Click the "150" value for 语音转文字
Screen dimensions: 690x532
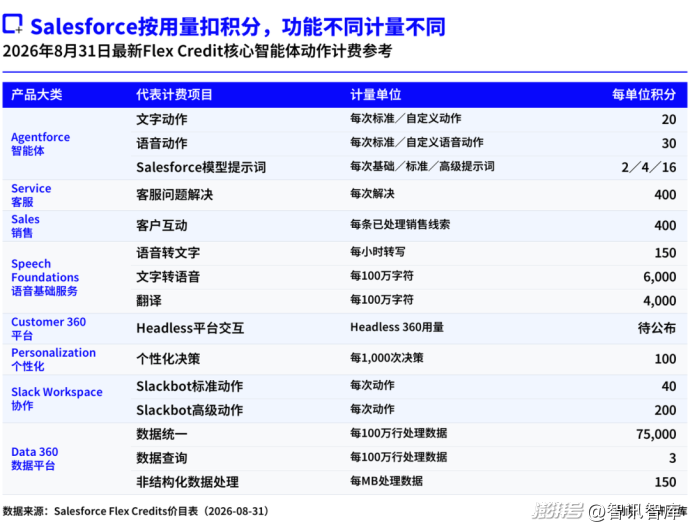pos(665,253)
